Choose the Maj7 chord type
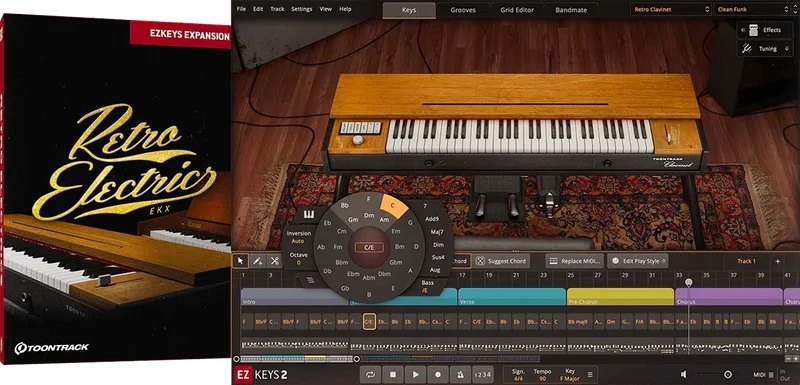Image resolution: width=800 pixels, height=385 pixels. [436, 232]
